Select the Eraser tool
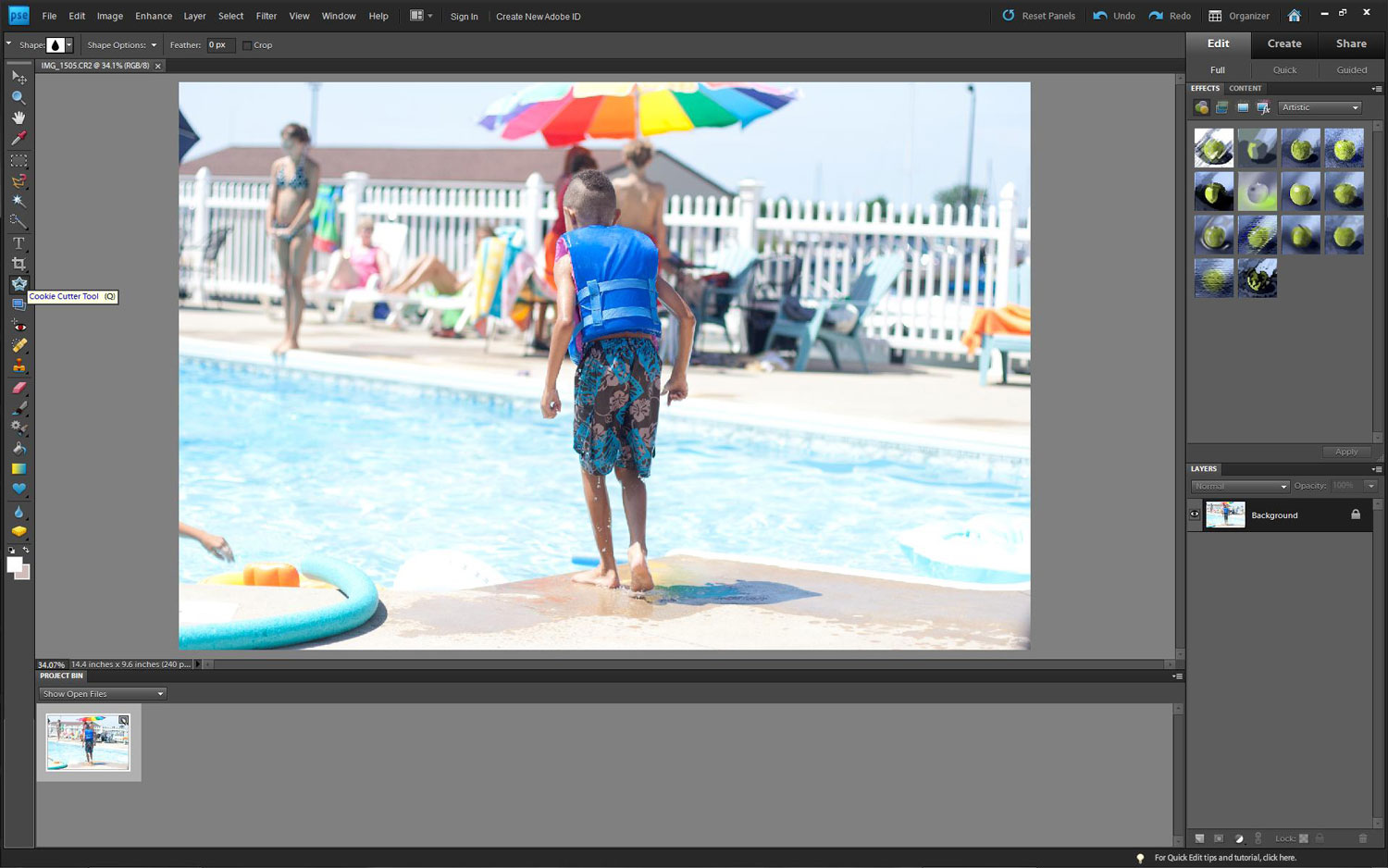This screenshot has width=1388, height=868. pyautogui.click(x=19, y=388)
